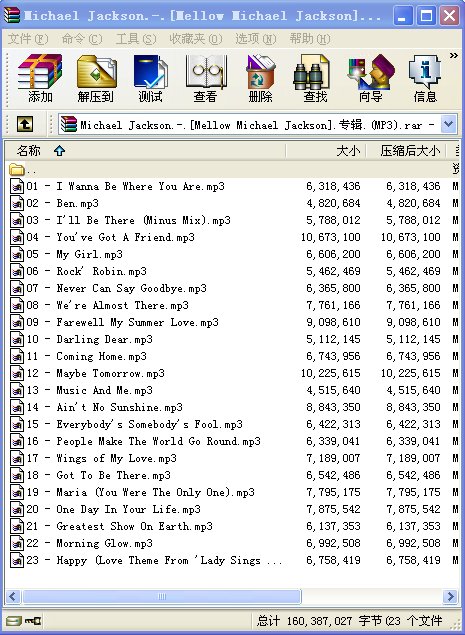Select file 06 - Rock' Robin.mp3
The width and height of the screenshot is (465, 635).
pyautogui.click(x=86, y=271)
